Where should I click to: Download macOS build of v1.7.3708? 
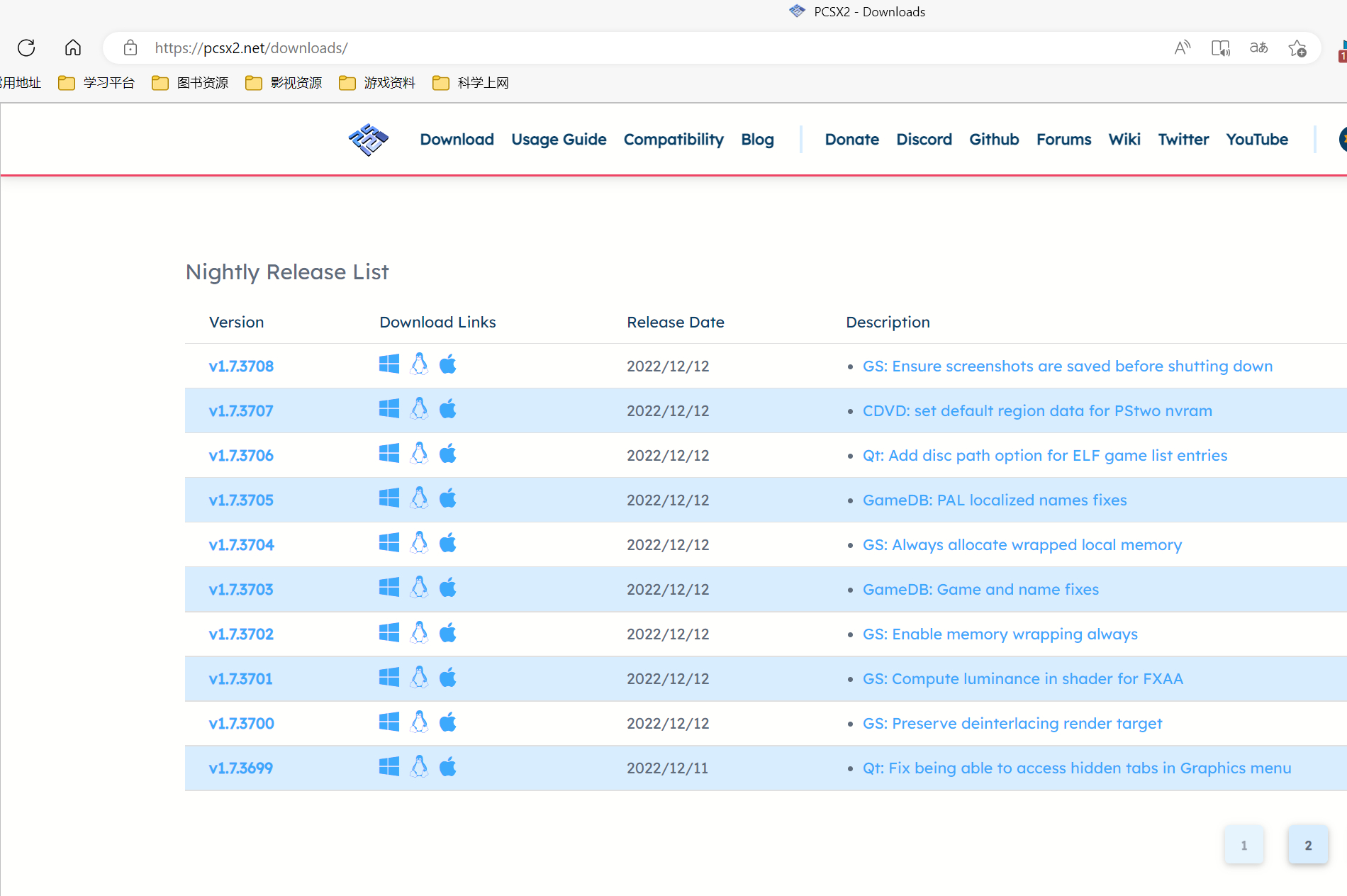tap(448, 364)
